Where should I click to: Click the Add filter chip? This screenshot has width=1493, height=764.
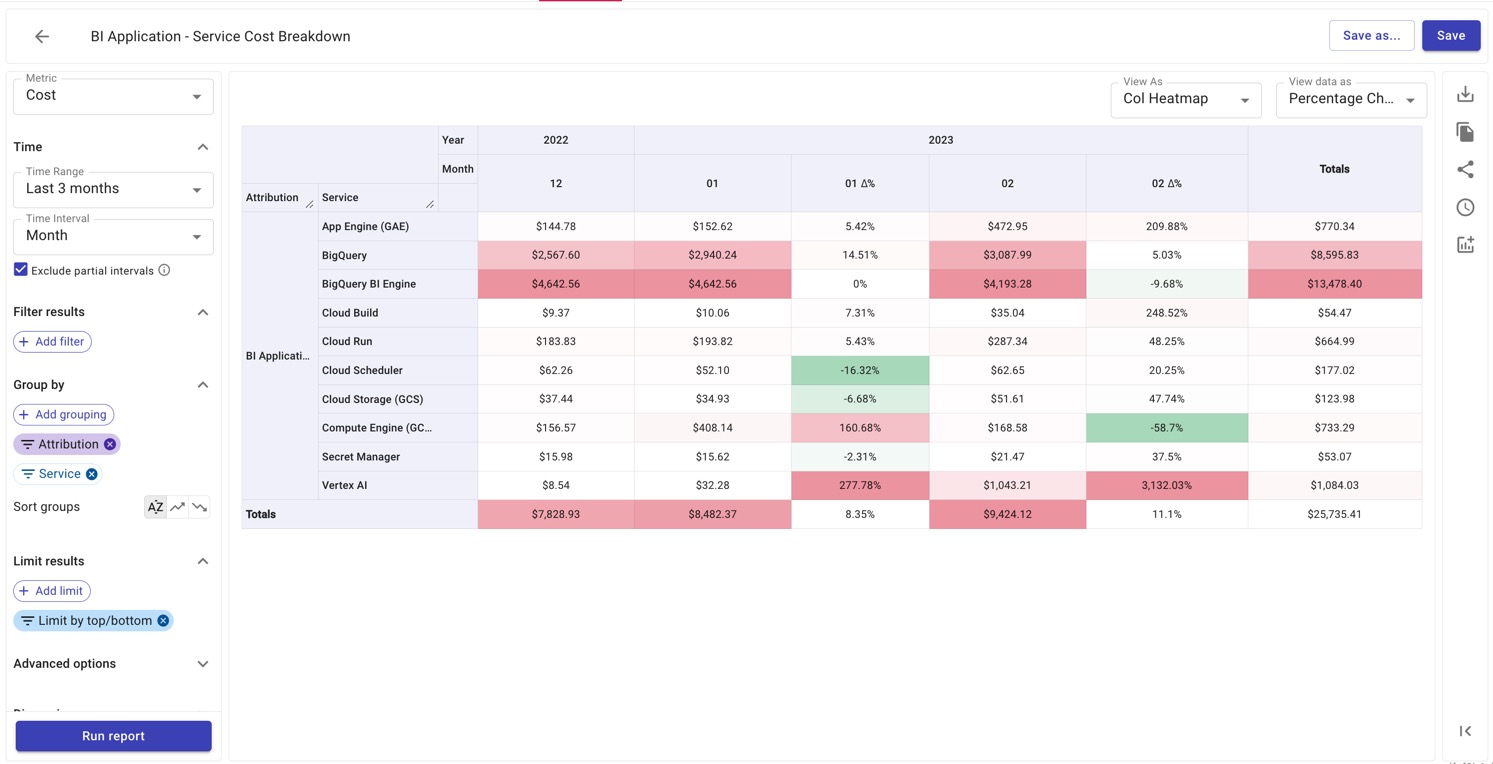[52, 342]
